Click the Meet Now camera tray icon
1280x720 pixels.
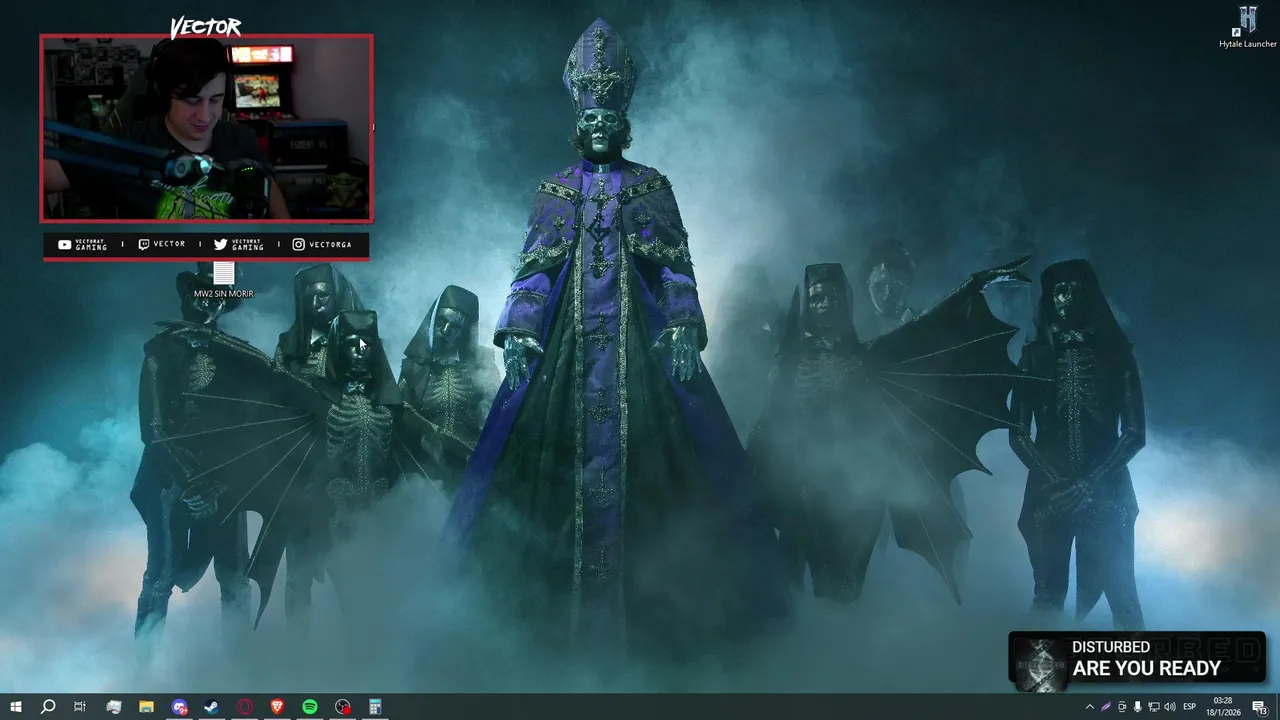pos(1122,707)
